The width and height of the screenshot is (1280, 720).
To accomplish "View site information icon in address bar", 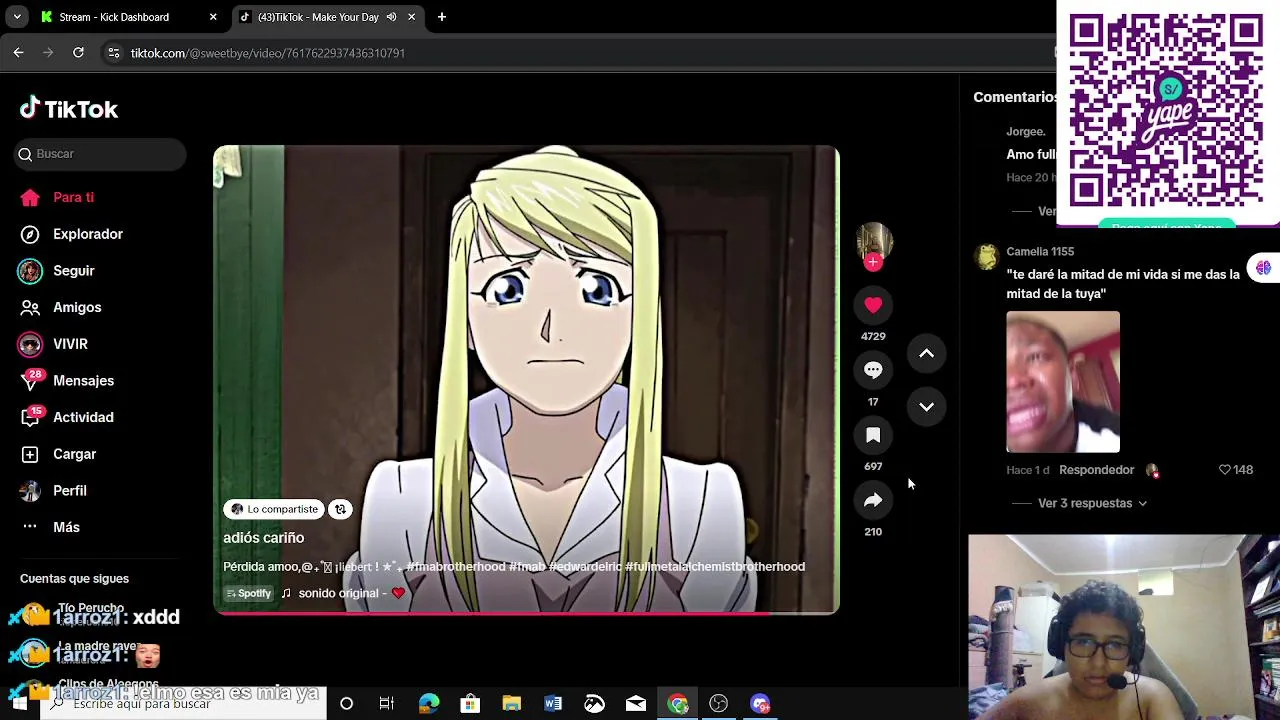I will tap(113, 53).
